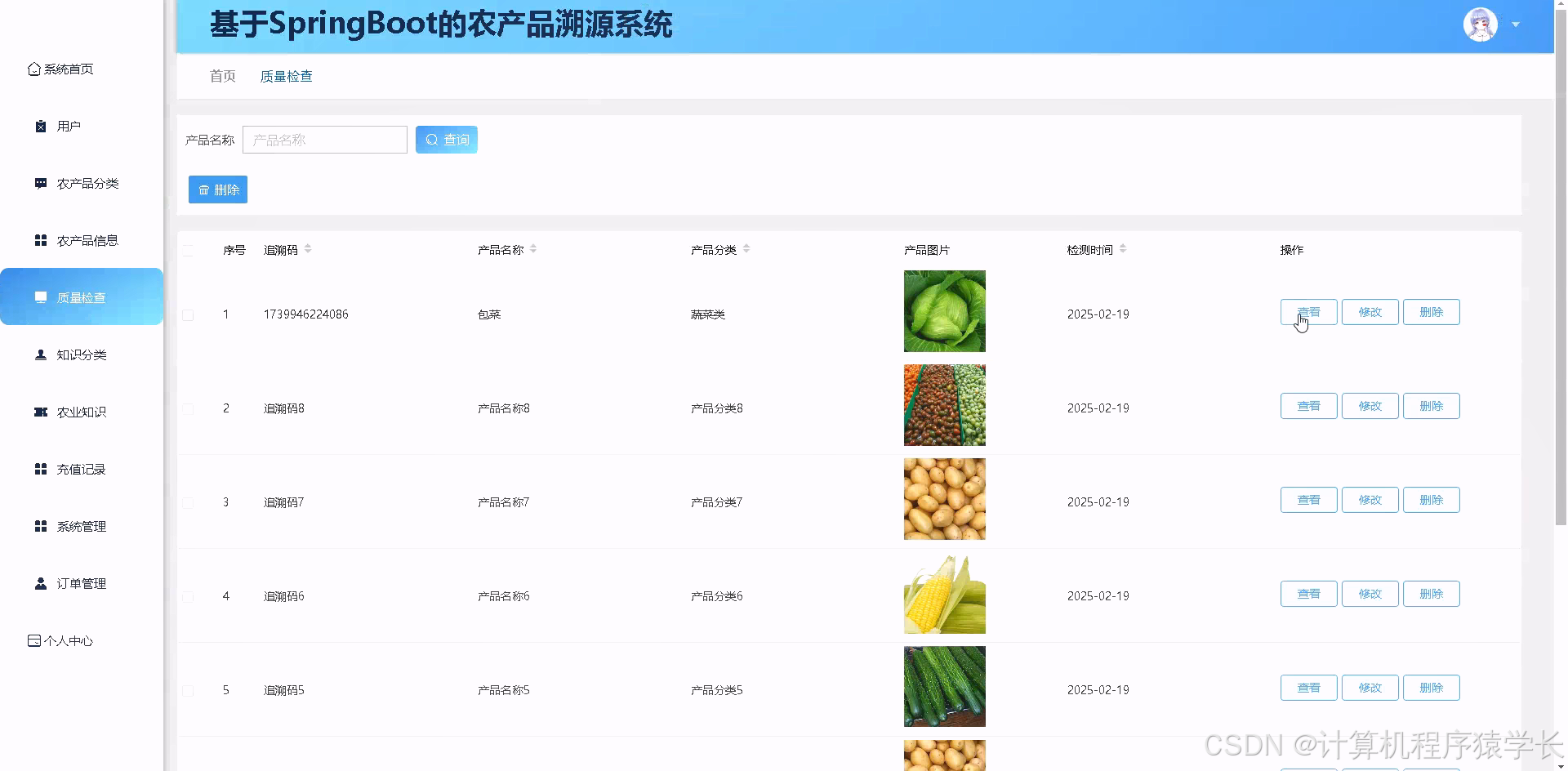Image resolution: width=1568 pixels, height=771 pixels.
Task: Click the 订单管理 order management icon
Action: click(x=40, y=583)
